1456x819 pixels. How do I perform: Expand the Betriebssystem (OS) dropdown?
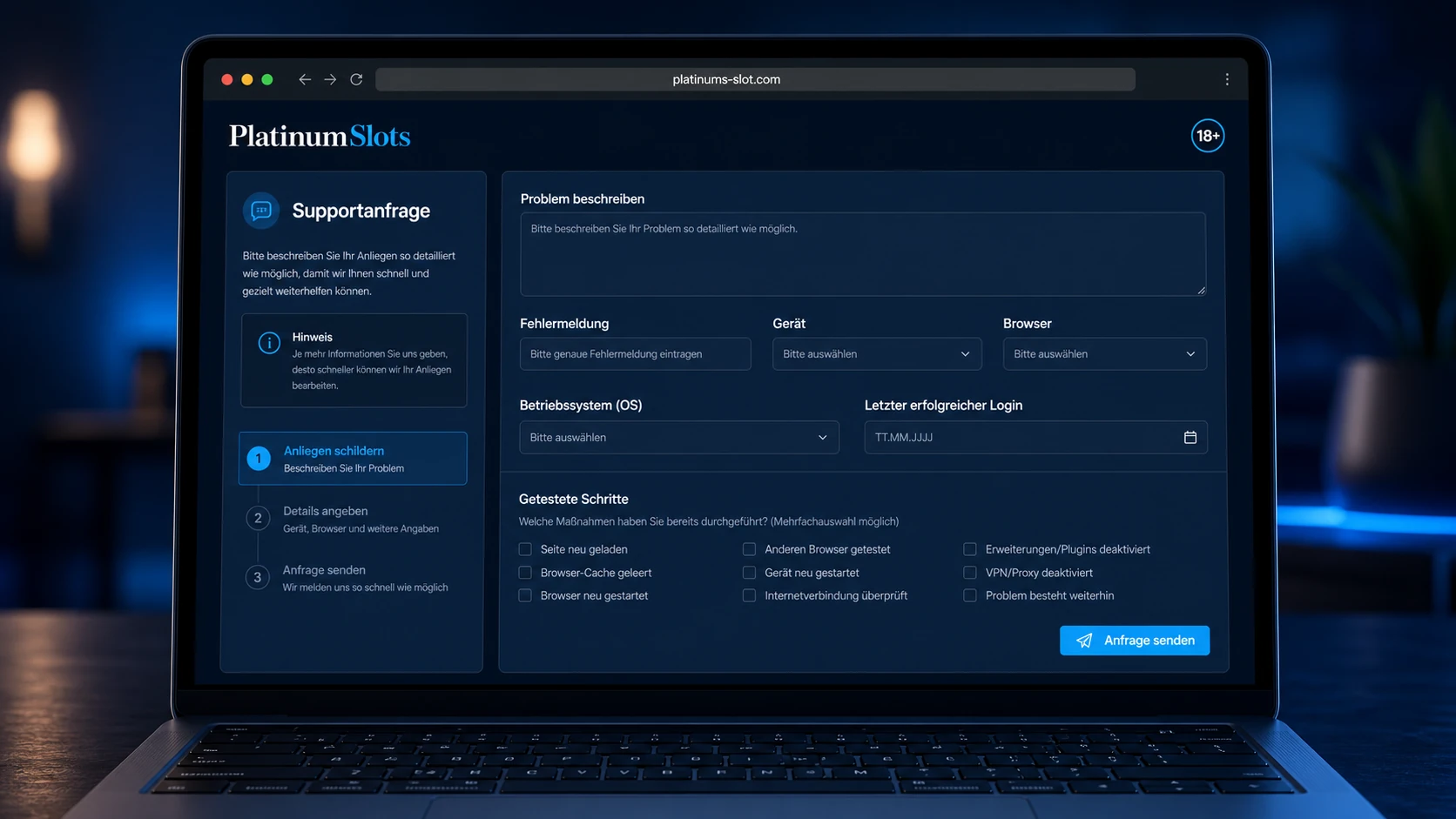click(x=679, y=438)
